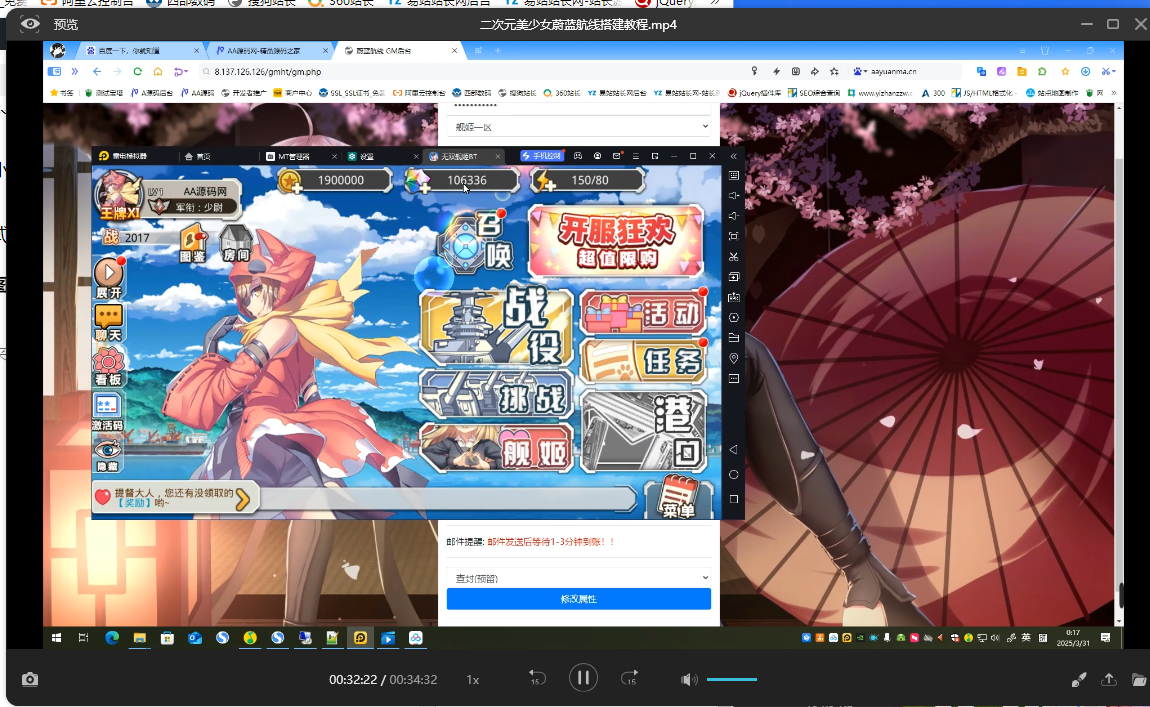Open the 活动 events button
1150x707 pixels.
(x=643, y=314)
